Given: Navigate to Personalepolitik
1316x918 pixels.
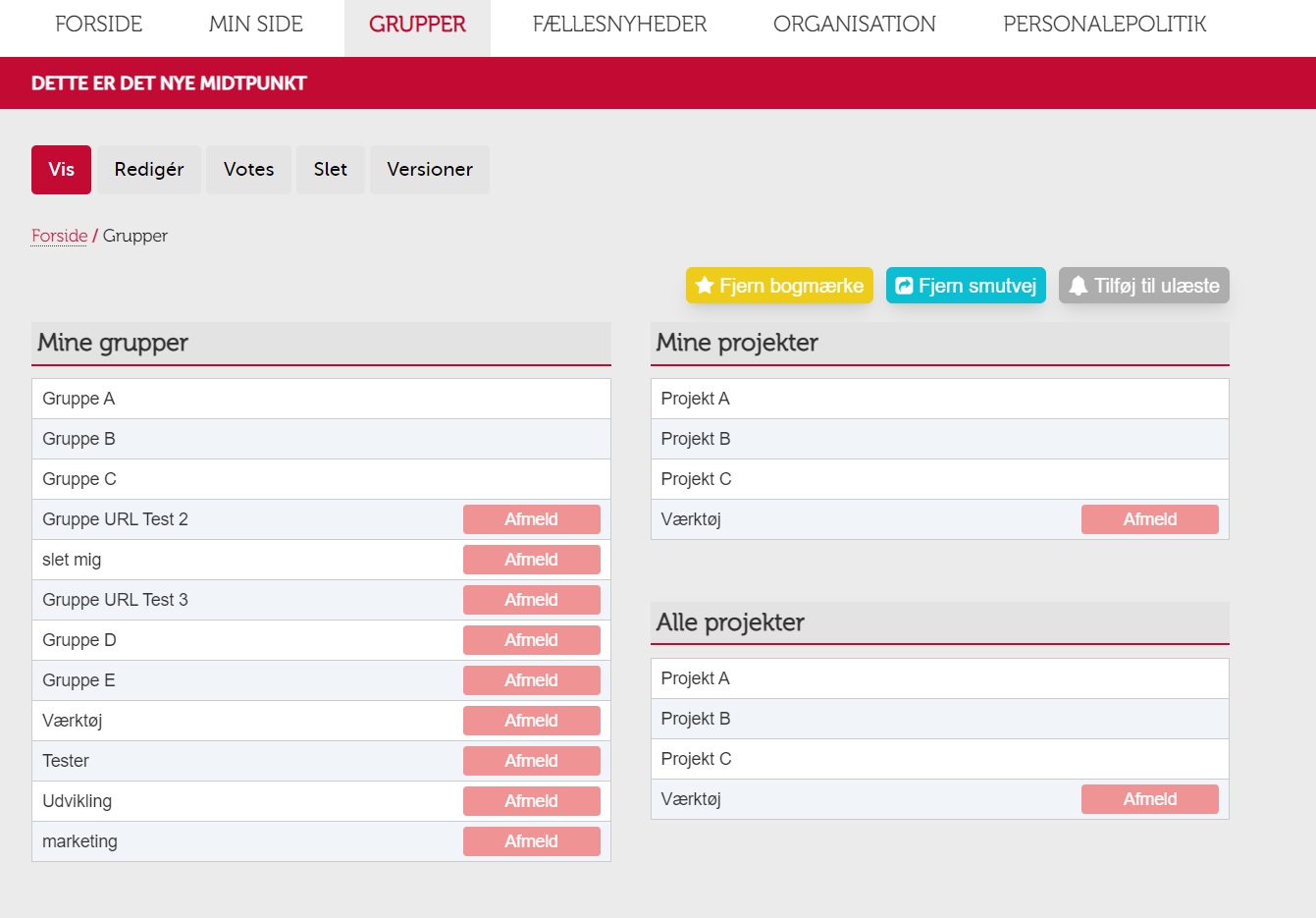Looking at the screenshot, I should [x=1104, y=25].
